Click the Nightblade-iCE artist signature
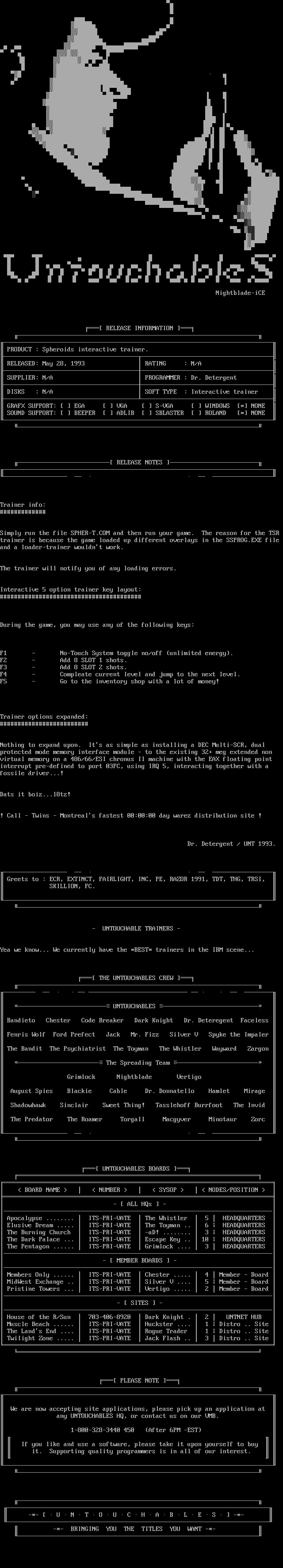 (240, 293)
